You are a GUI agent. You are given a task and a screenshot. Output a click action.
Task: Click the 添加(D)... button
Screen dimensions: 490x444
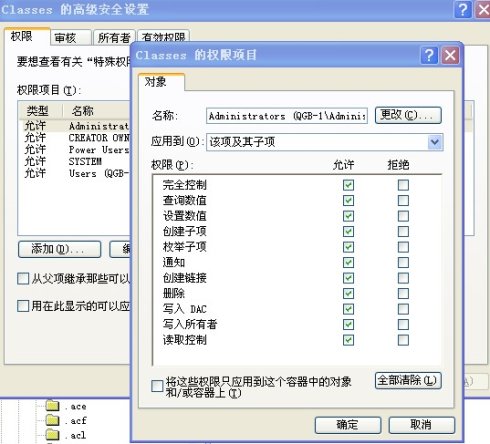pos(60,249)
